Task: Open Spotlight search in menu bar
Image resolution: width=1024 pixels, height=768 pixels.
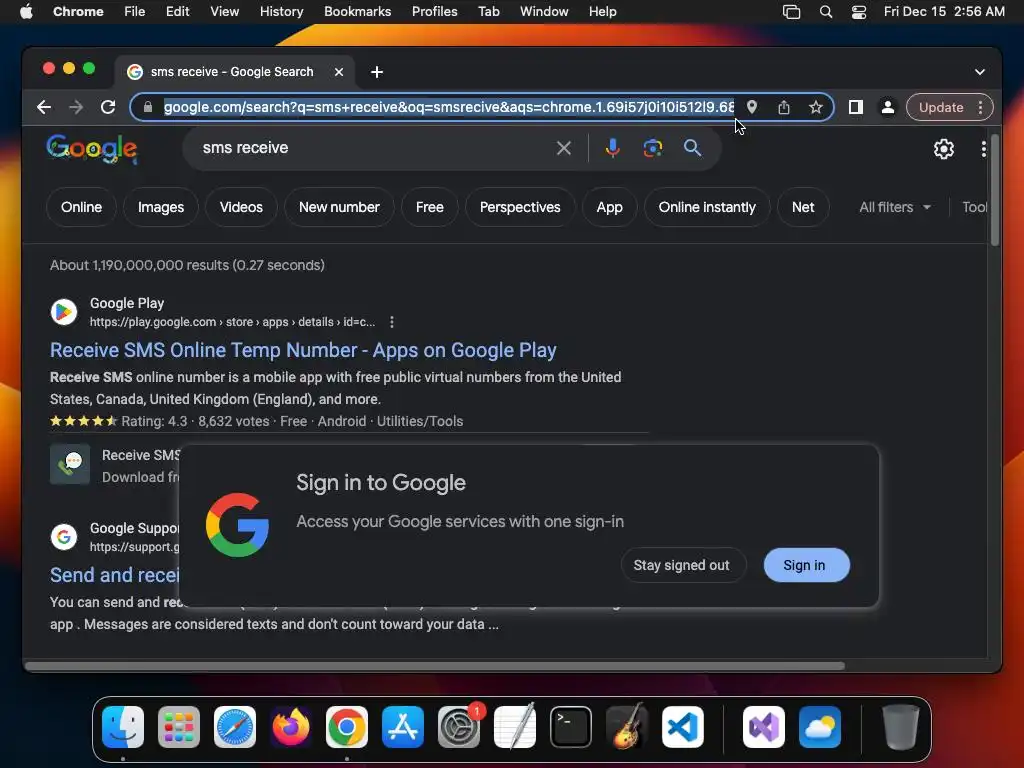Action: click(825, 12)
